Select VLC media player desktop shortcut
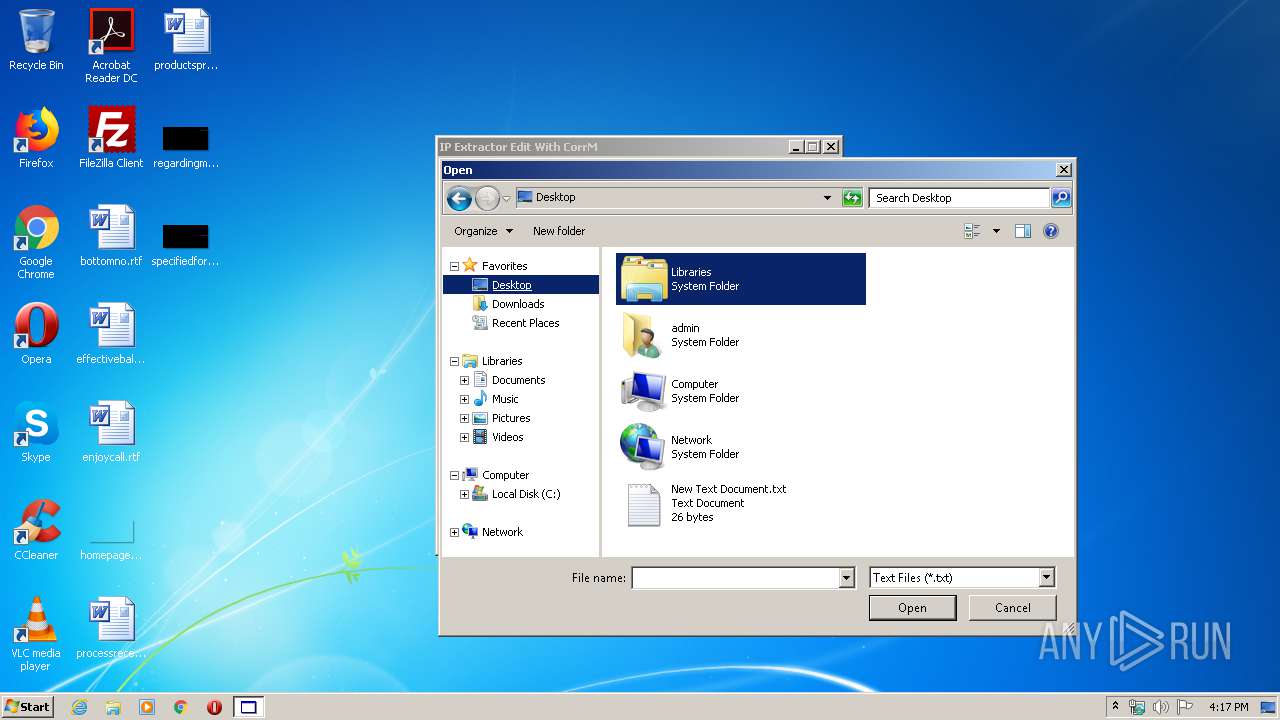The height and width of the screenshot is (720, 1280). click(36, 634)
